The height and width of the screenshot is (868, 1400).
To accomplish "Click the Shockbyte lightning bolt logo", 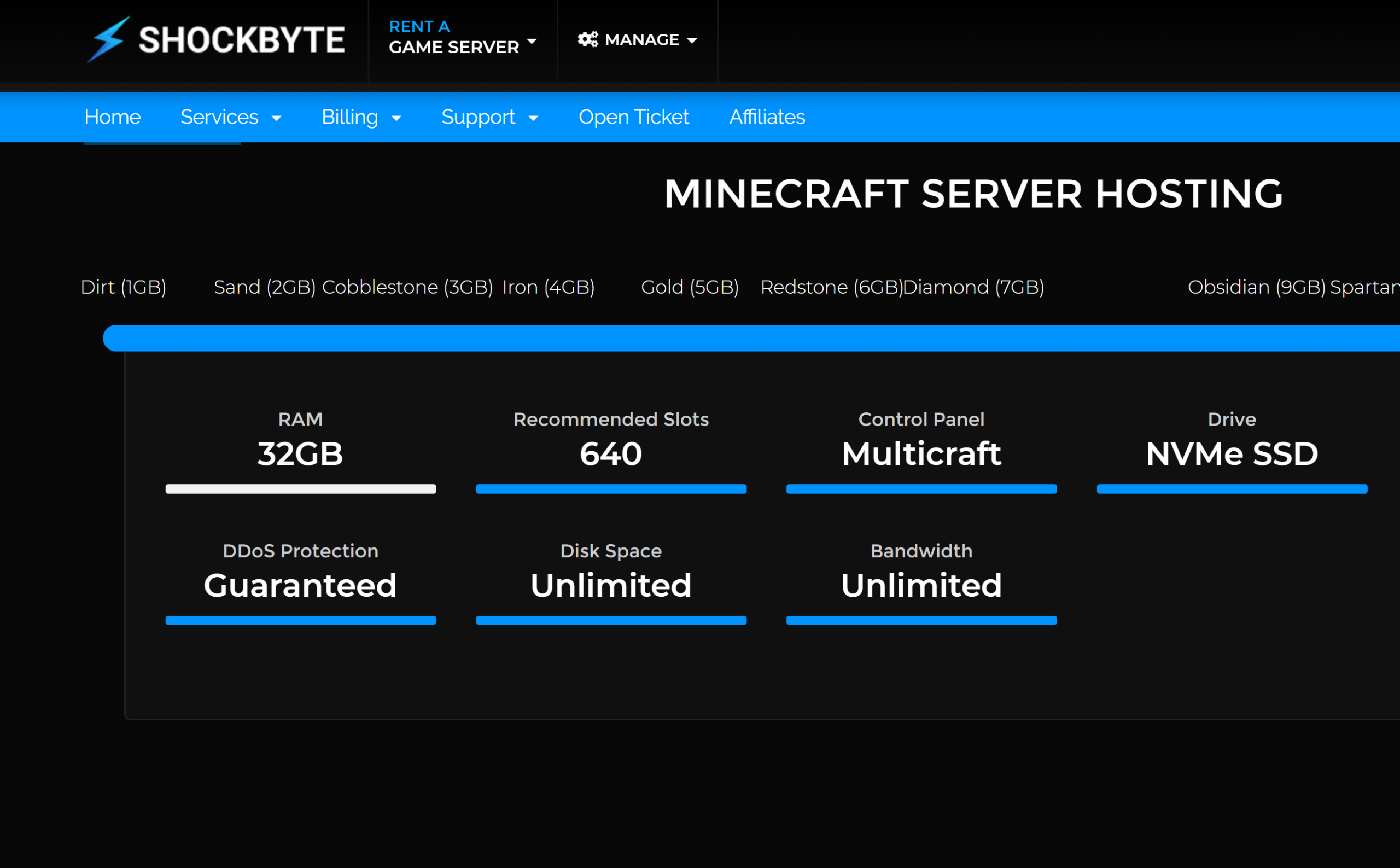I will [109, 40].
